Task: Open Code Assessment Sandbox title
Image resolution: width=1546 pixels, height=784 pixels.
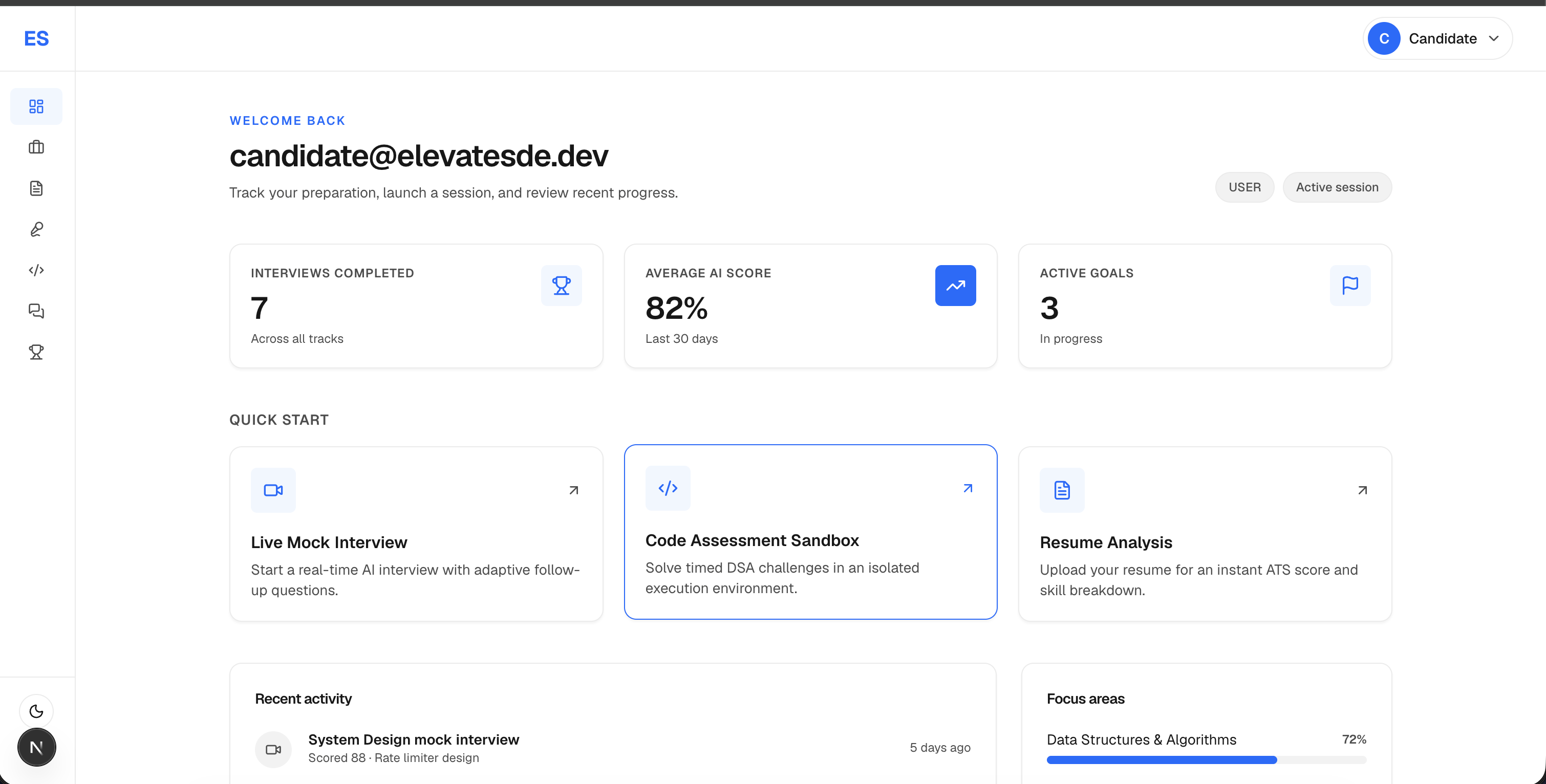Action: pos(752,540)
